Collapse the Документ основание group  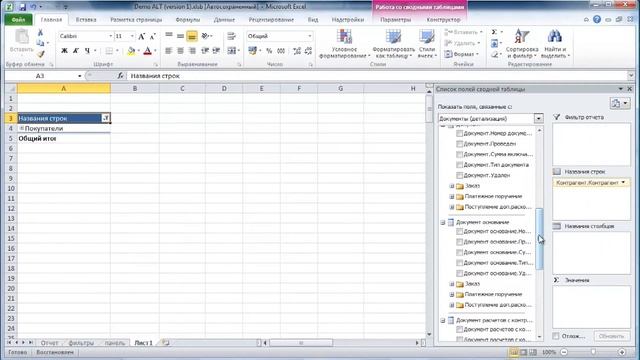pos(443,222)
